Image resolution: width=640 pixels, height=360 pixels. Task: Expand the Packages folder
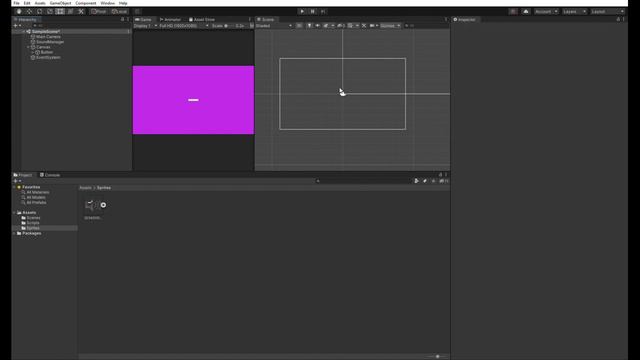point(14,233)
